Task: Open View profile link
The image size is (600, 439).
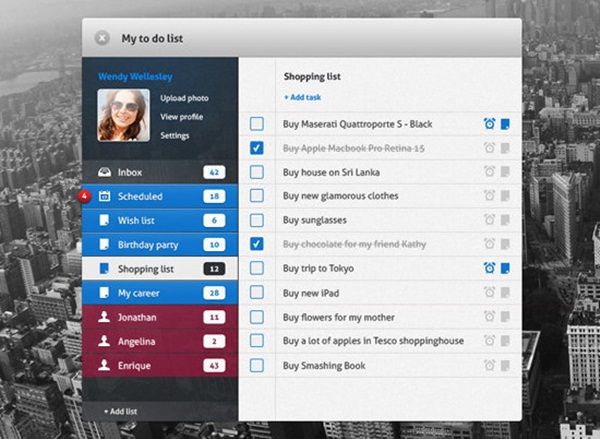Action: pos(181,117)
